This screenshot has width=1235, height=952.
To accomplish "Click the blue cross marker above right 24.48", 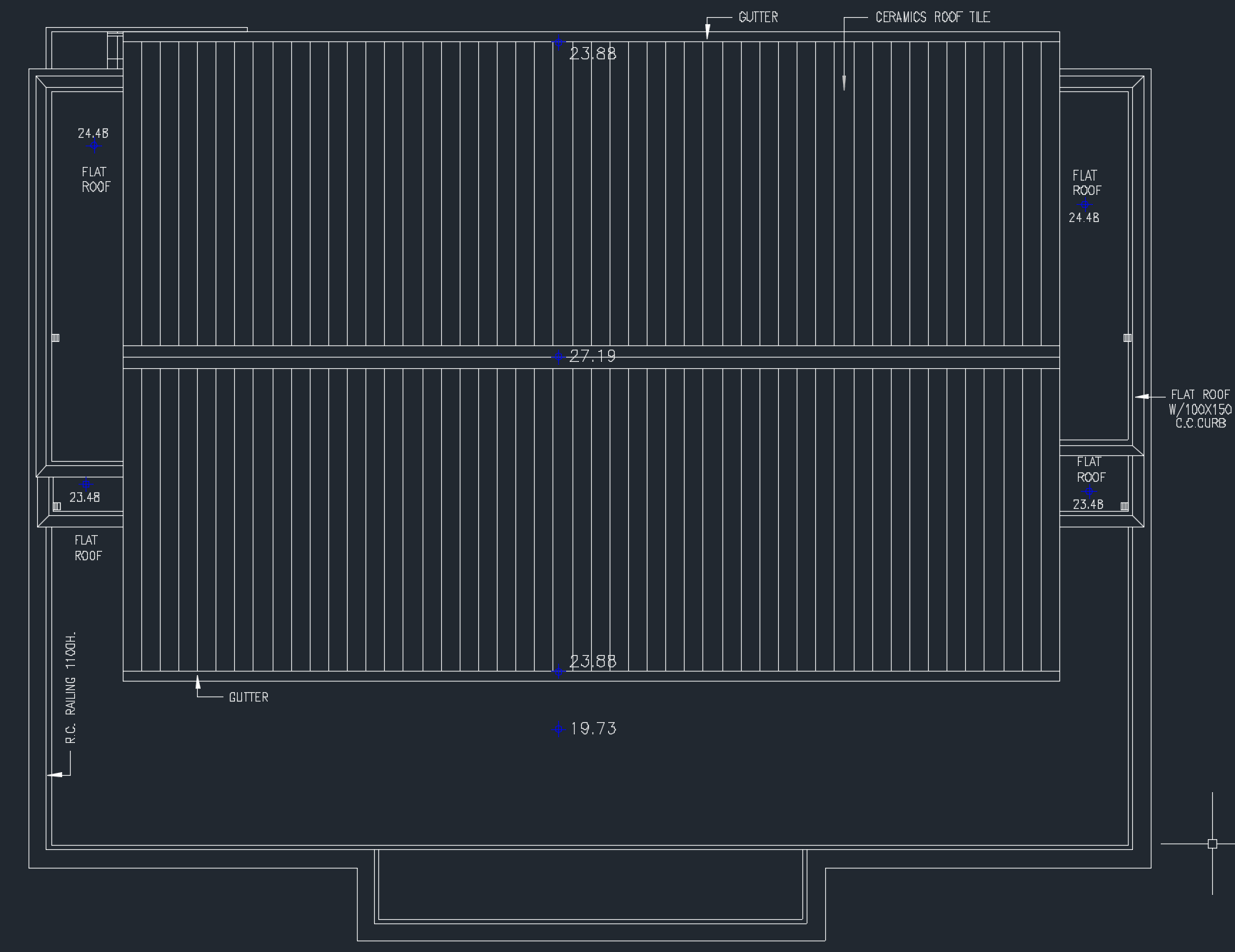I will 1085,205.
